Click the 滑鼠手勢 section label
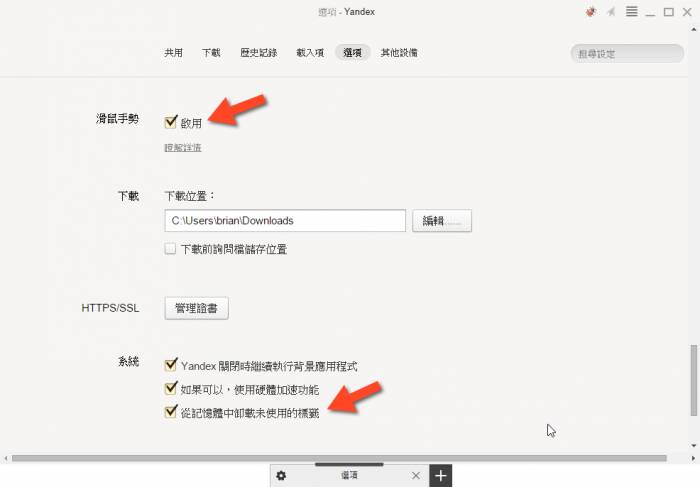This screenshot has height=487, width=700. tap(117, 119)
